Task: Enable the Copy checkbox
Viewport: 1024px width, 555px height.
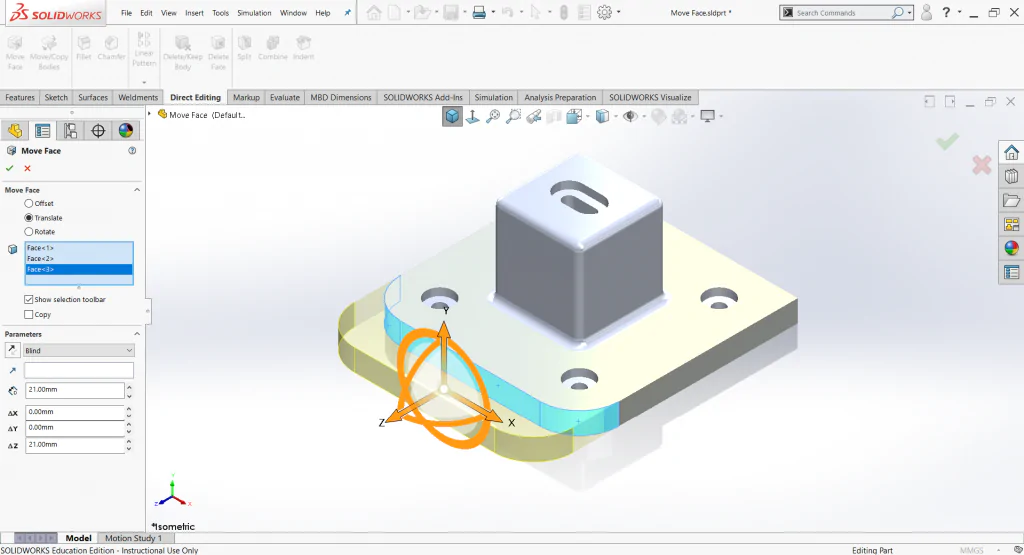Action: click(29, 315)
